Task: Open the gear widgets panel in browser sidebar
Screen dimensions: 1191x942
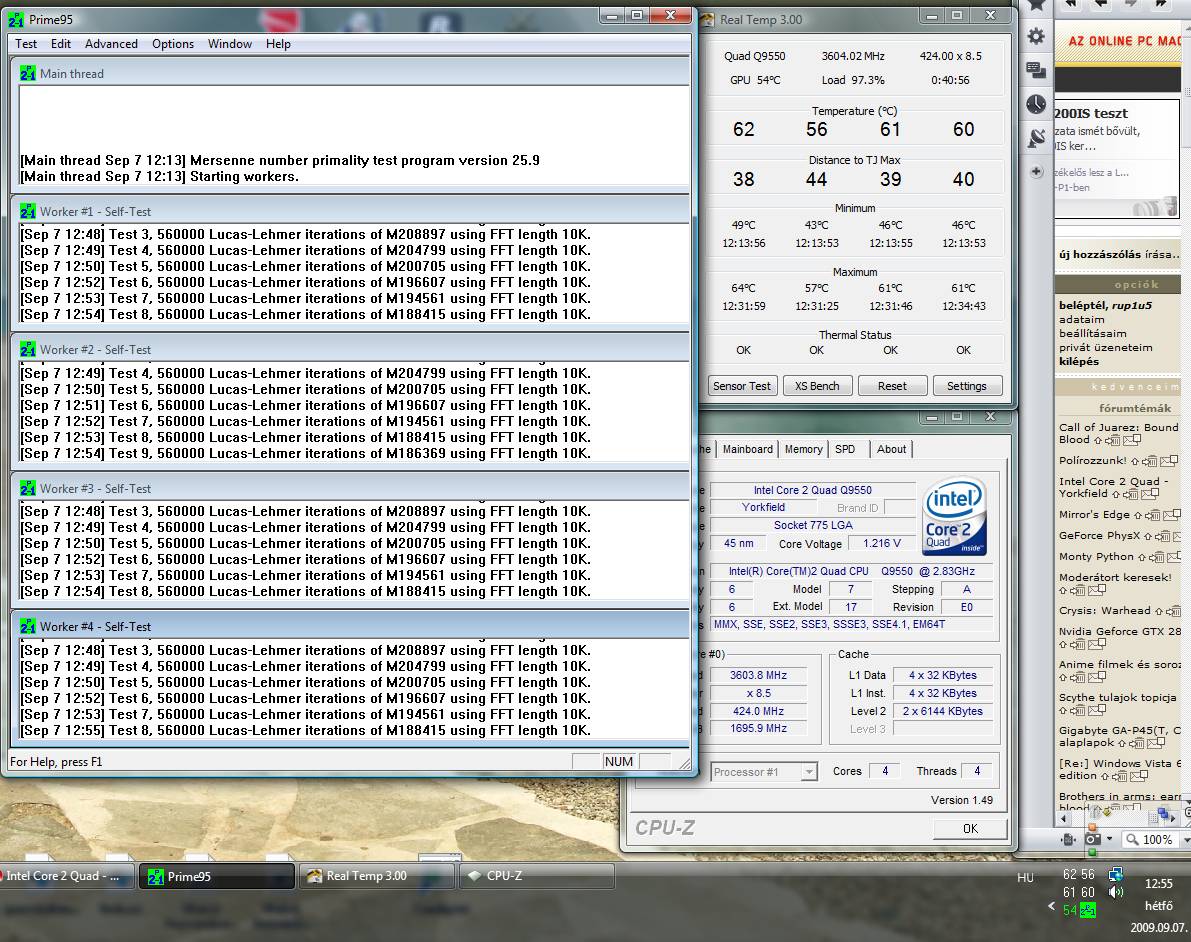Action: 1036,36
